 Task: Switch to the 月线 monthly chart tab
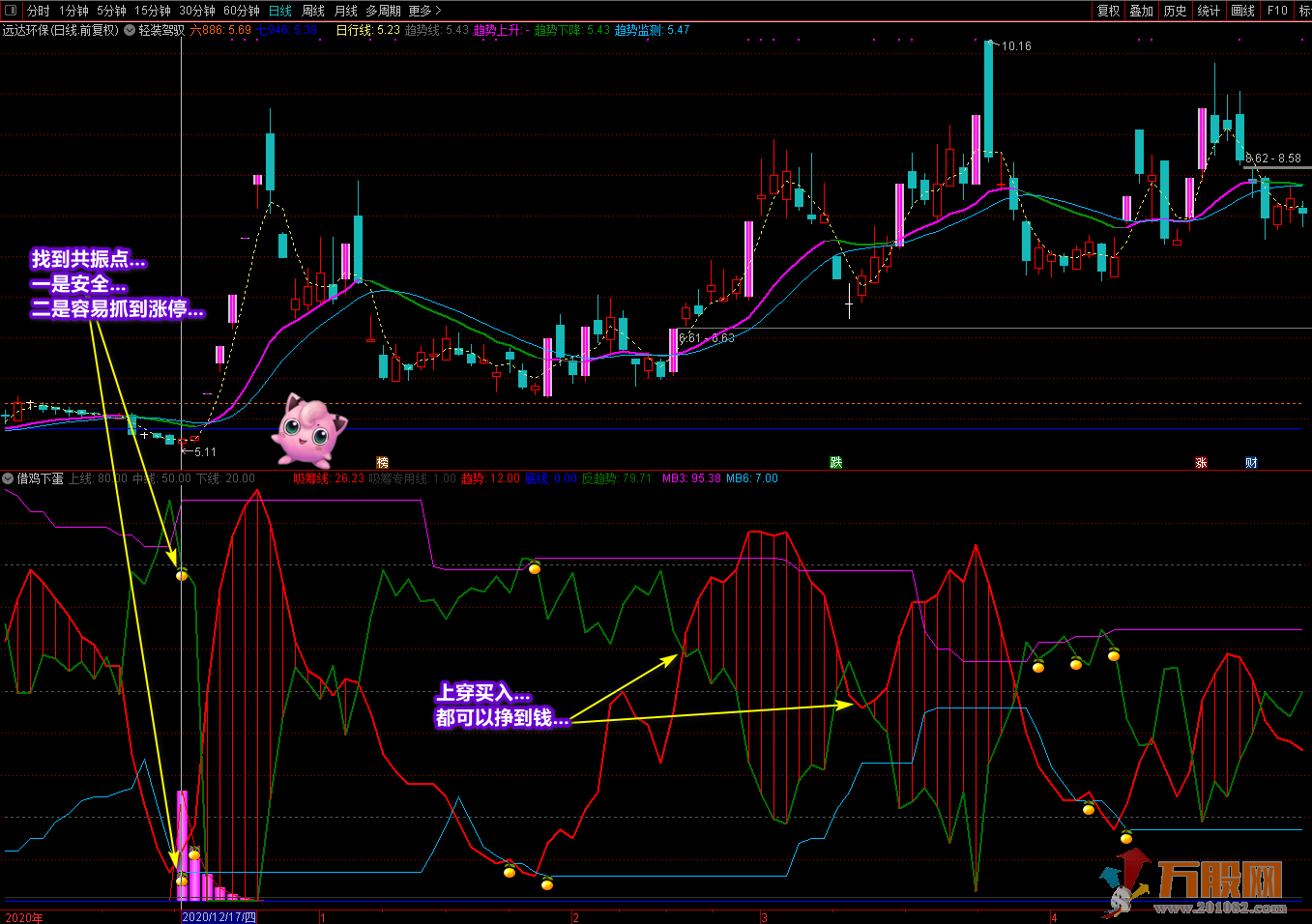pyautogui.click(x=345, y=11)
